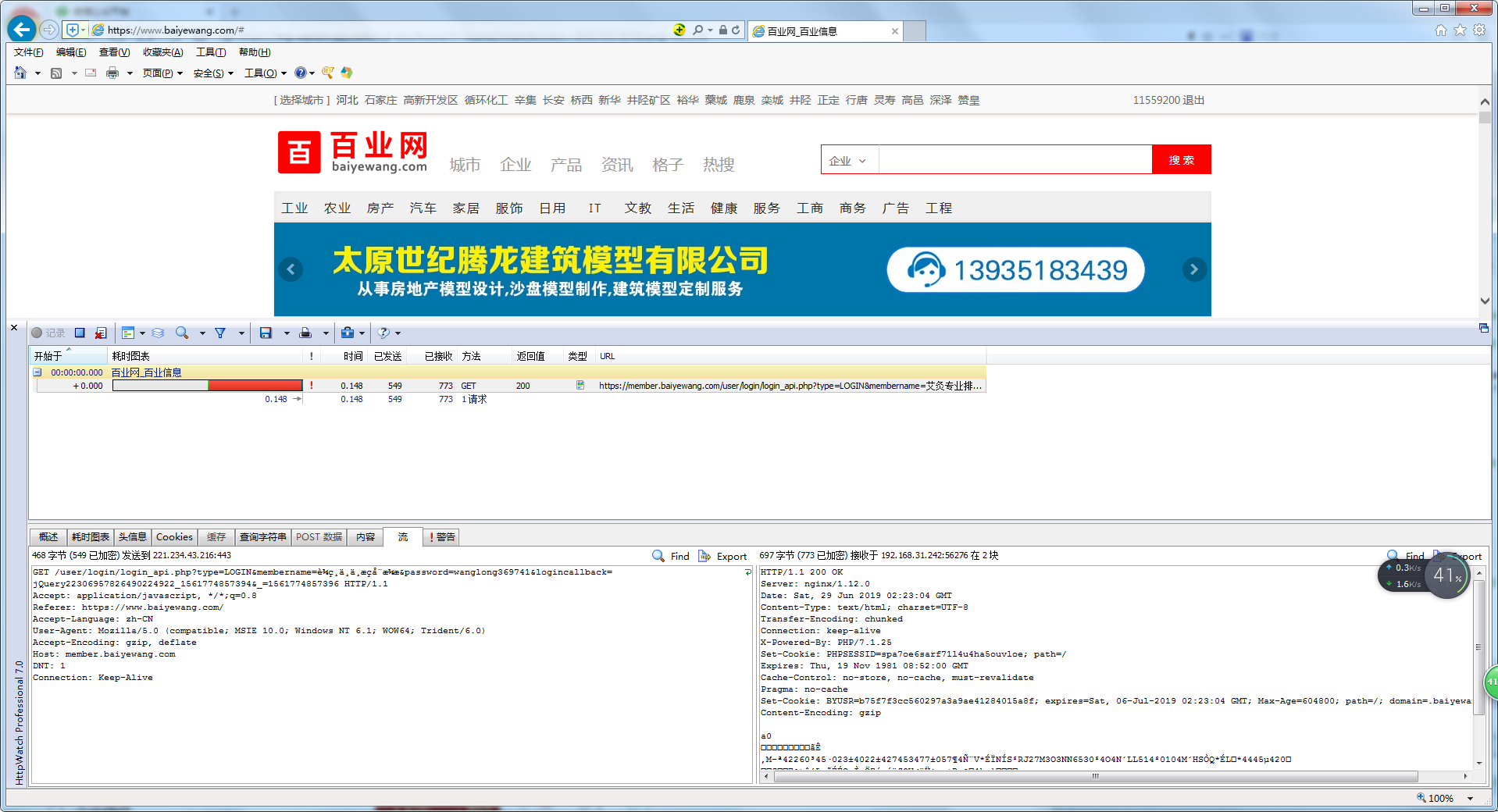Switch to the 头信息 tab
The width and height of the screenshot is (1498, 812).
[132, 537]
